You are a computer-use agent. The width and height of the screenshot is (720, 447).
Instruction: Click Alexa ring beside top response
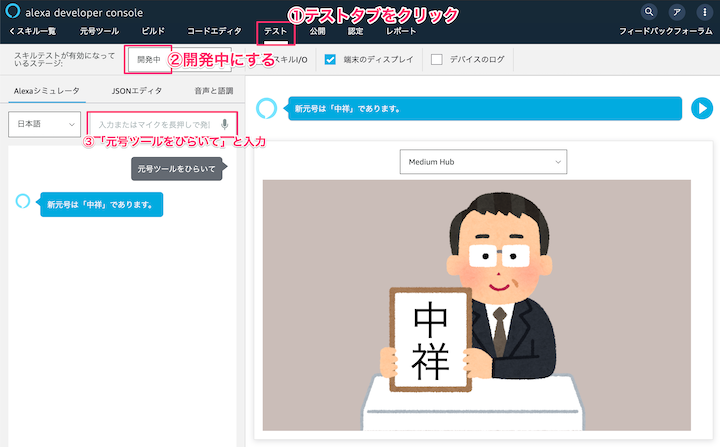(266, 108)
